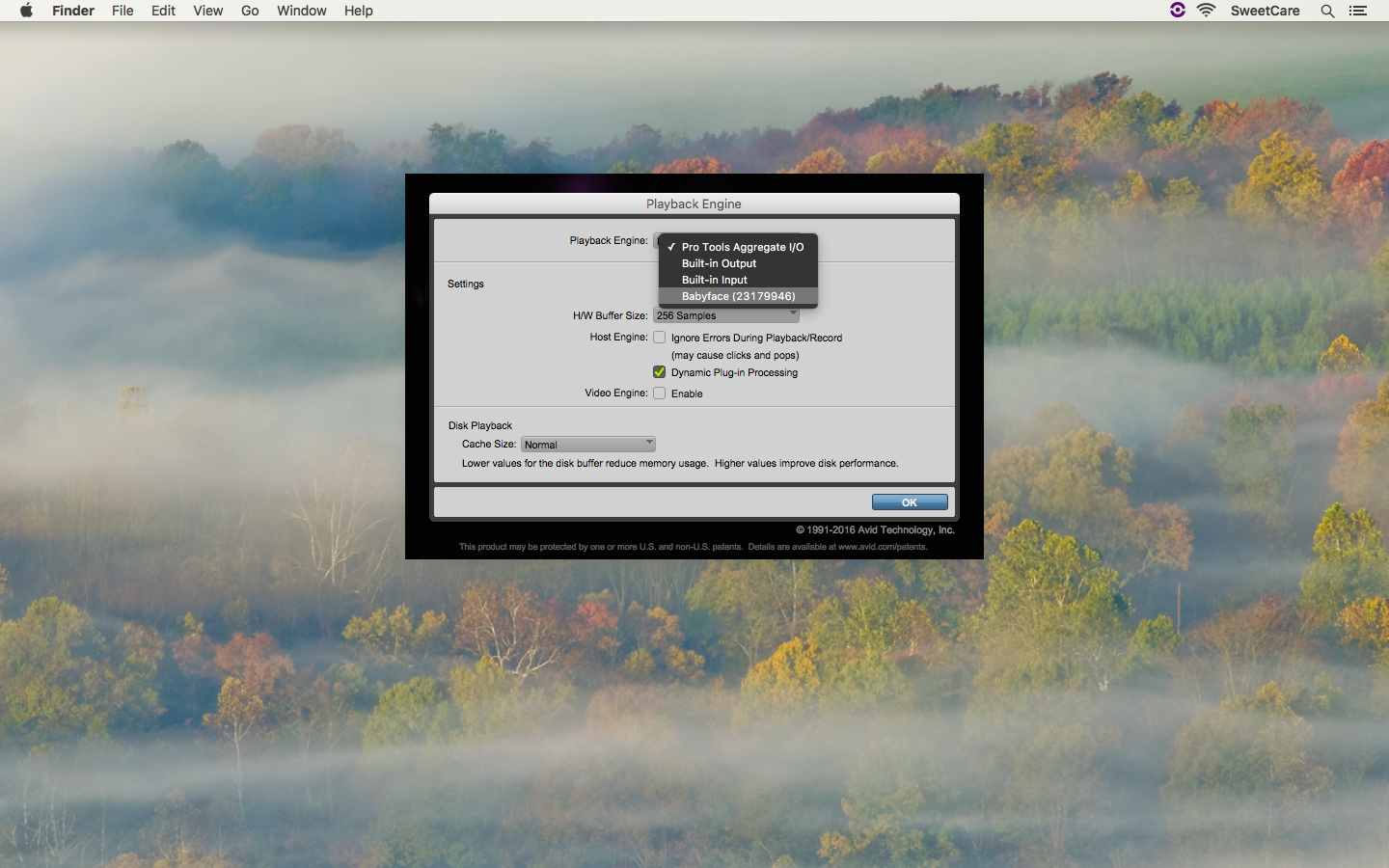Select Built-in Input option

tap(714, 280)
